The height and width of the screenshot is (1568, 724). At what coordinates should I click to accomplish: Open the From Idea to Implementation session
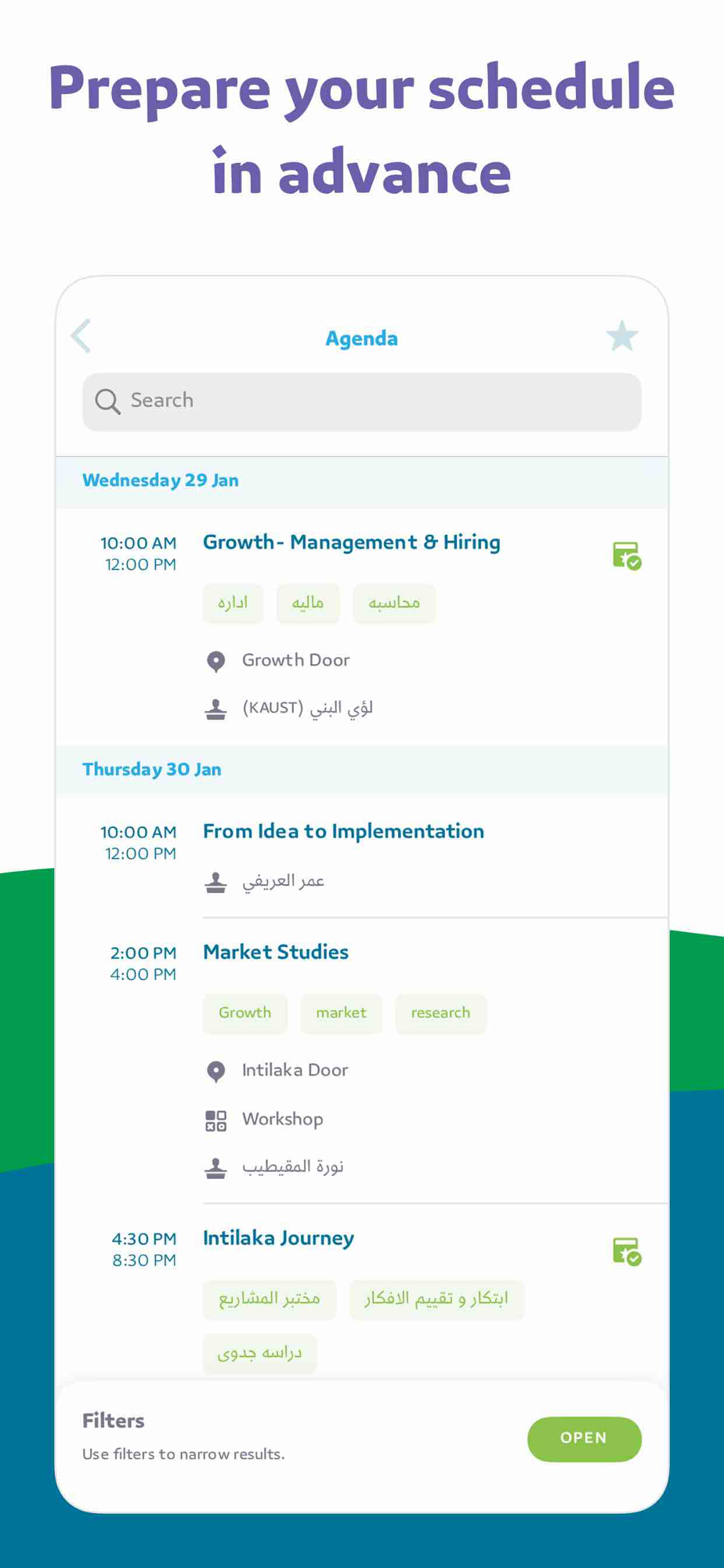point(343,831)
